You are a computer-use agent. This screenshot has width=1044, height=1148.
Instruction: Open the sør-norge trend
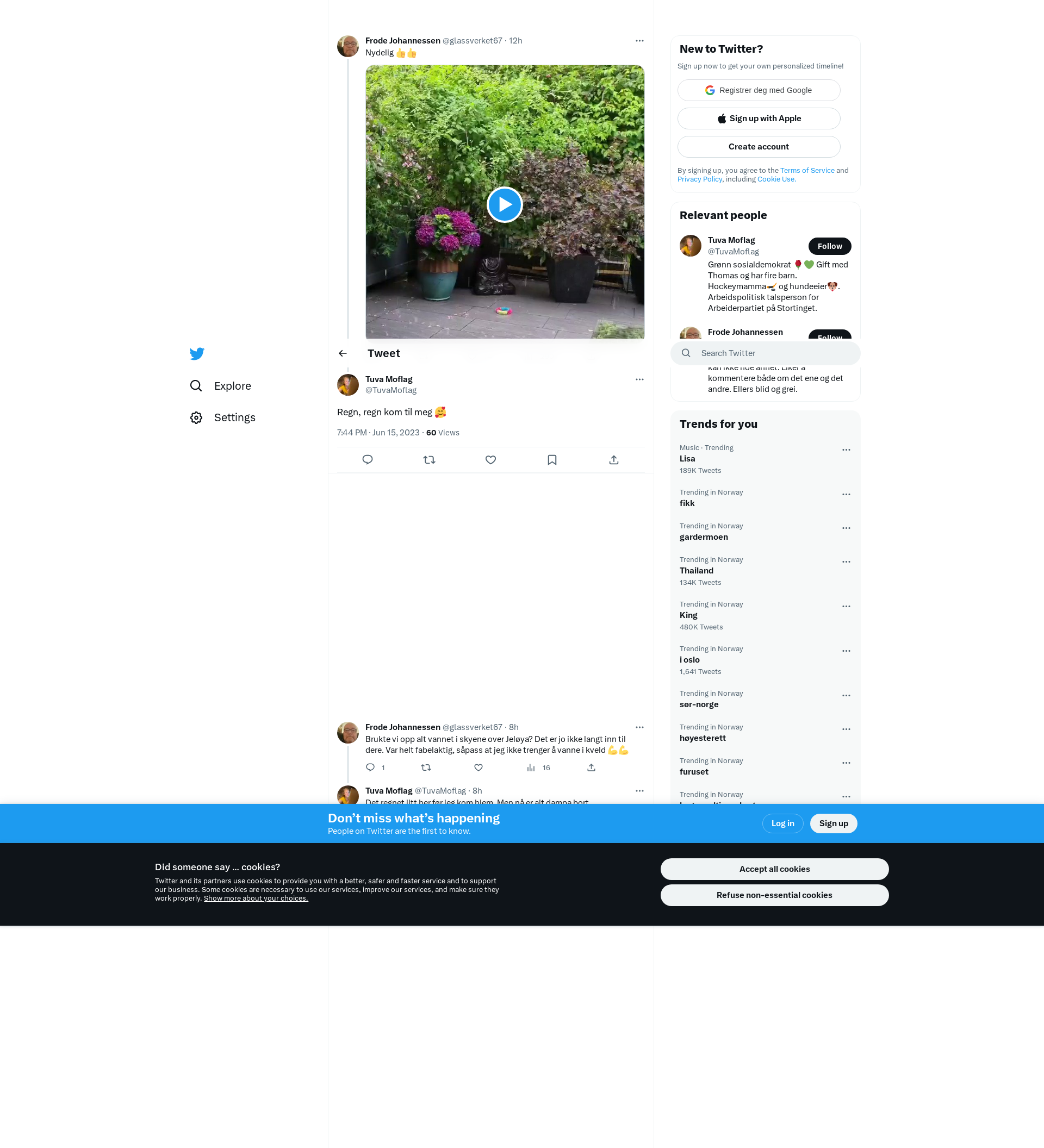(765, 699)
